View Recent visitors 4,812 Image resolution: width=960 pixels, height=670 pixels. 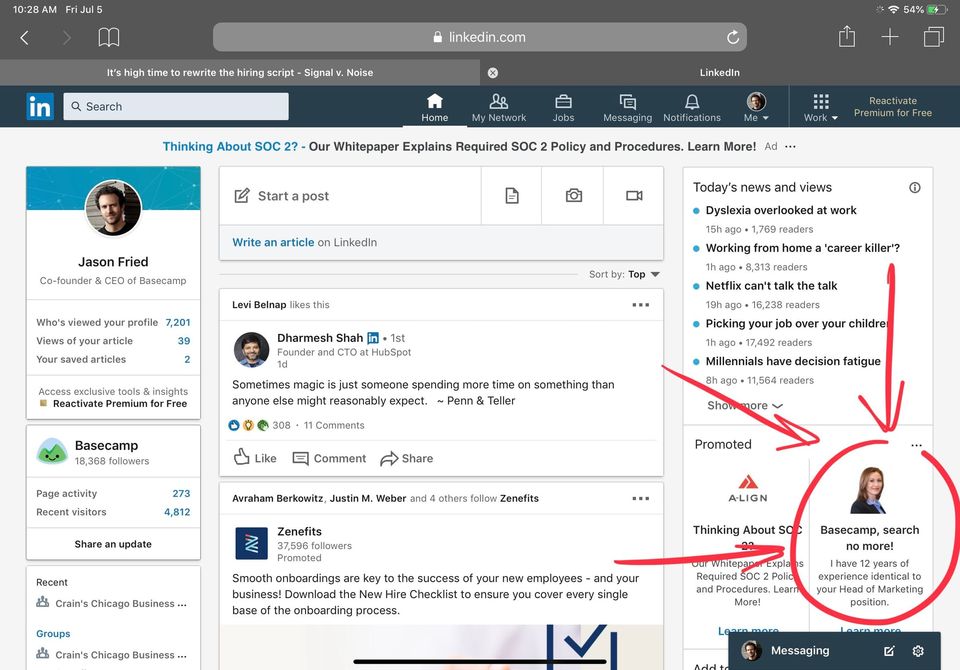tap(113, 511)
